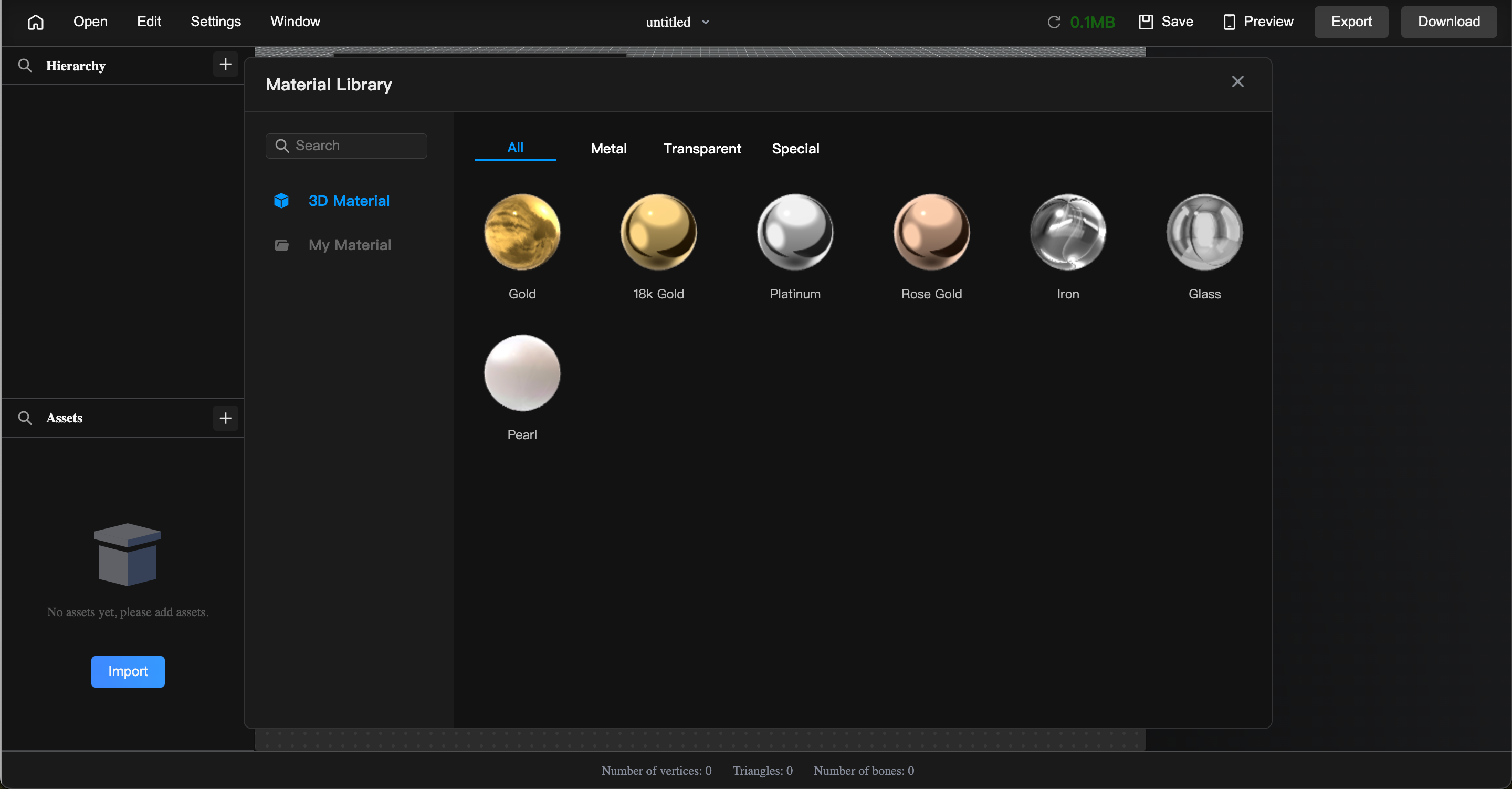The height and width of the screenshot is (789, 1512).
Task: Go to the home icon
Action: click(x=36, y=22)
